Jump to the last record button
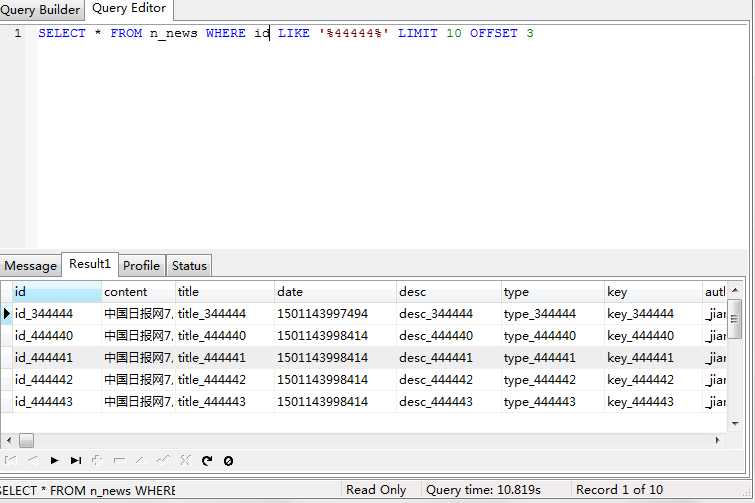755x503 pixels. (x=76, y=460)
